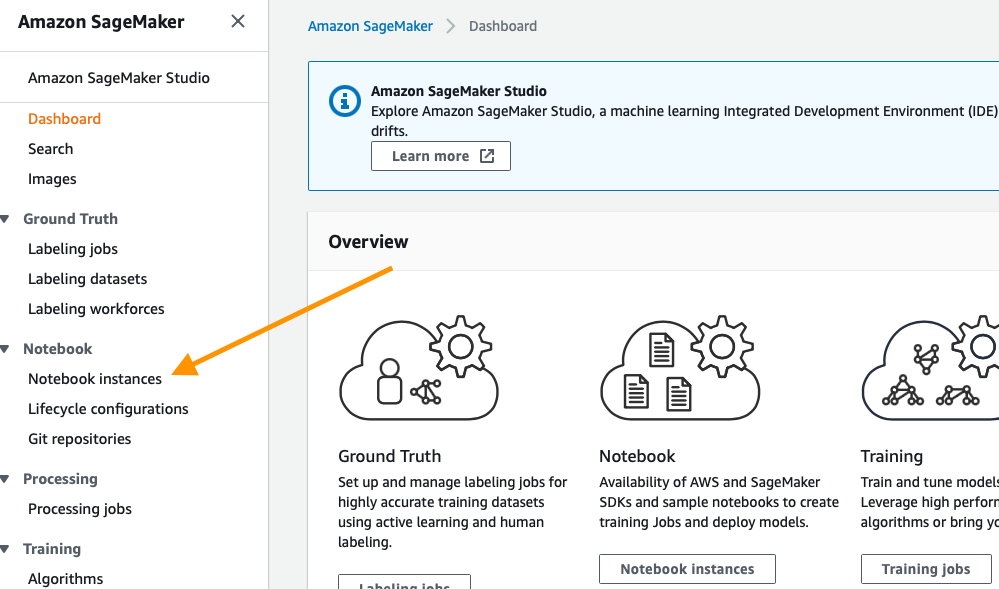Click the Notebook sidebar heading

click(x=57, y=349)
